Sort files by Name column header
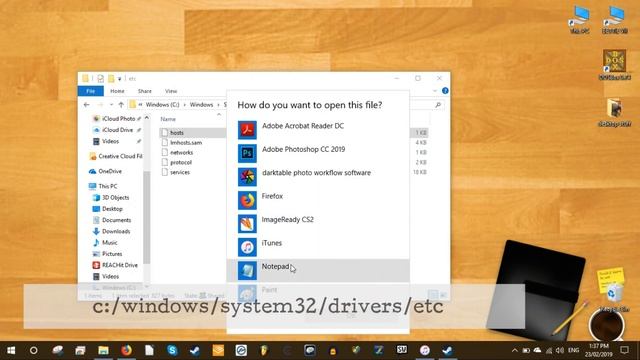The width and height of the screenshot is (640, 360). tap(168, 119)
